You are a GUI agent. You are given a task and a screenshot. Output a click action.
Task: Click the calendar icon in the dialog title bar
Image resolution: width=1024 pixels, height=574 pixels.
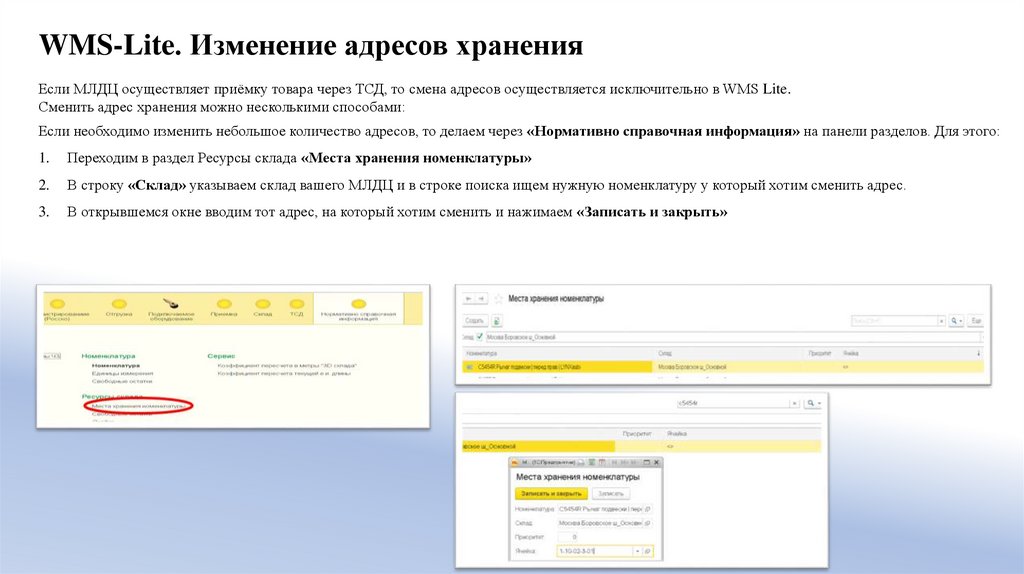[x=602, y=462]
